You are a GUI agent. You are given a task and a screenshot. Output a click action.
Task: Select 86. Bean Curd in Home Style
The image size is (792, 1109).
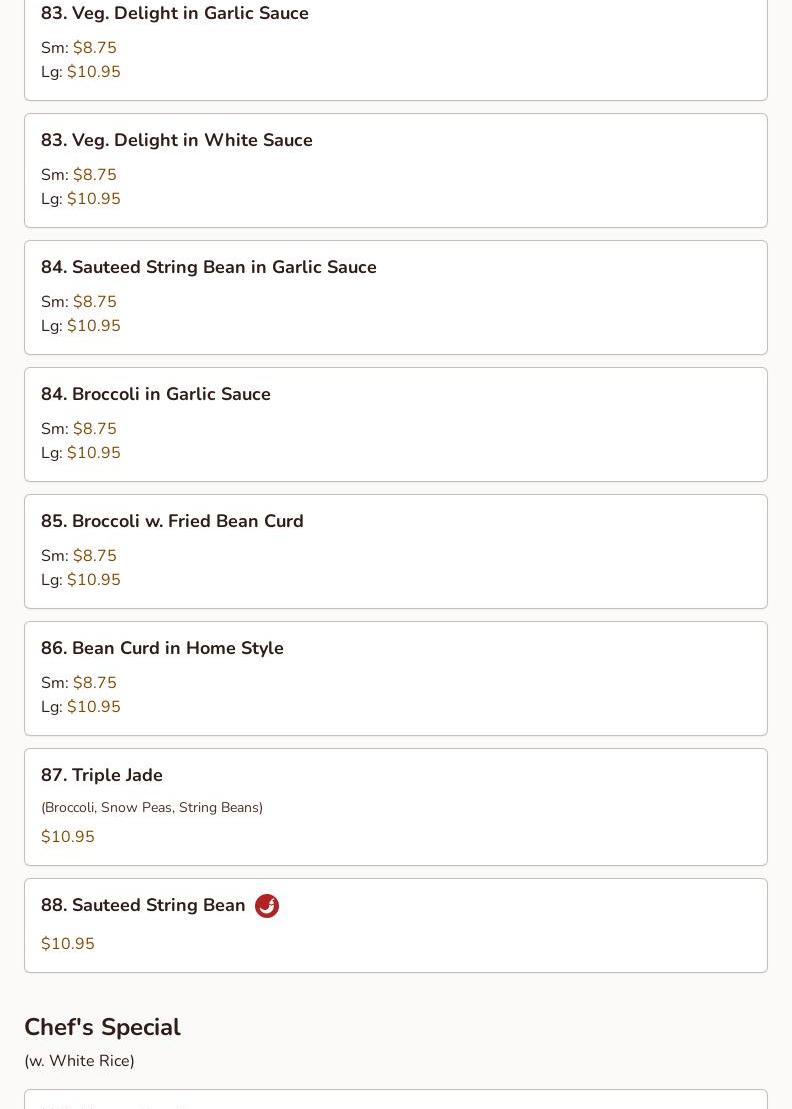click(x=396, y=678)
